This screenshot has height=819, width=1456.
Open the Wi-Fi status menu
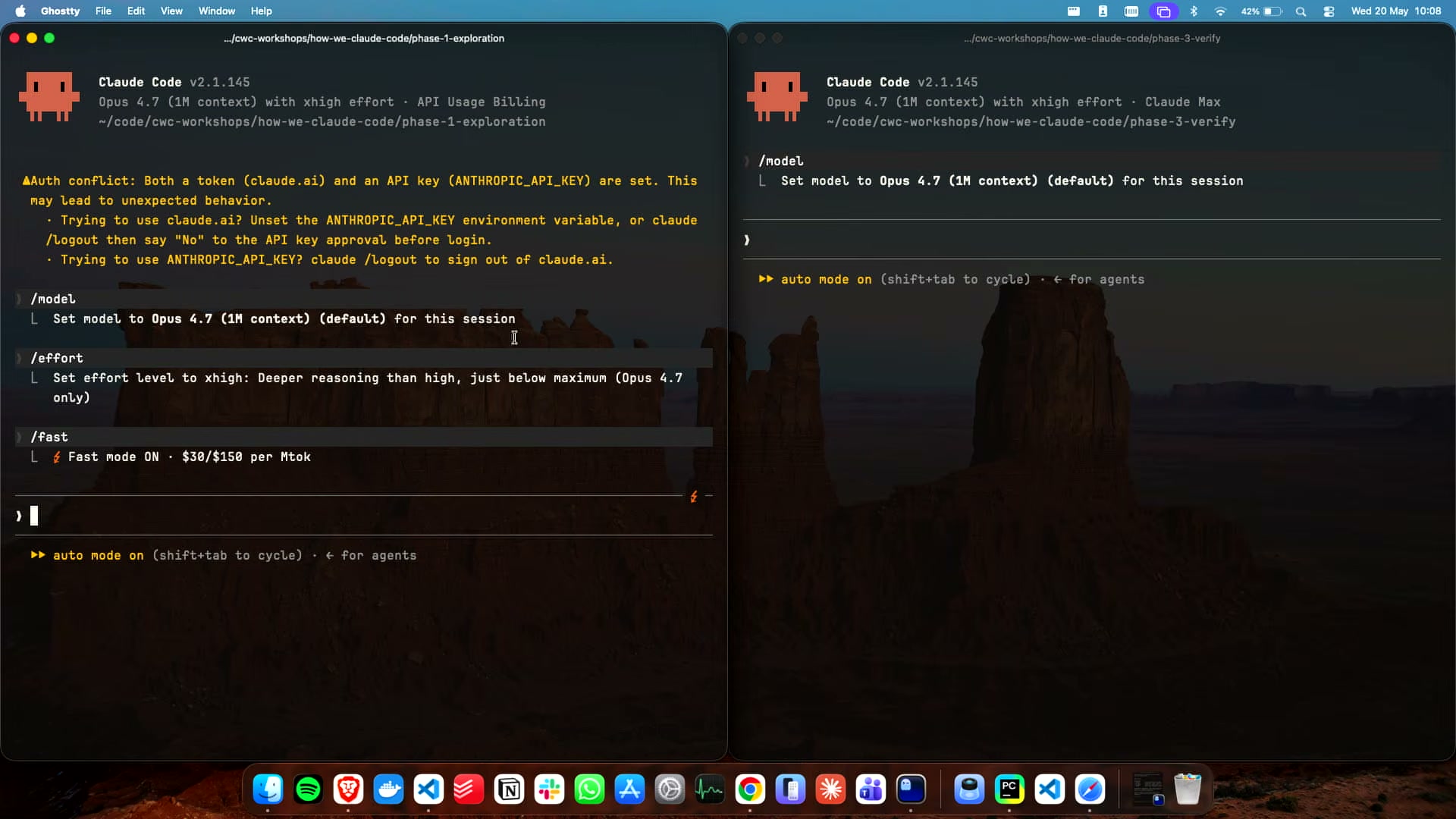point(1220,11)
